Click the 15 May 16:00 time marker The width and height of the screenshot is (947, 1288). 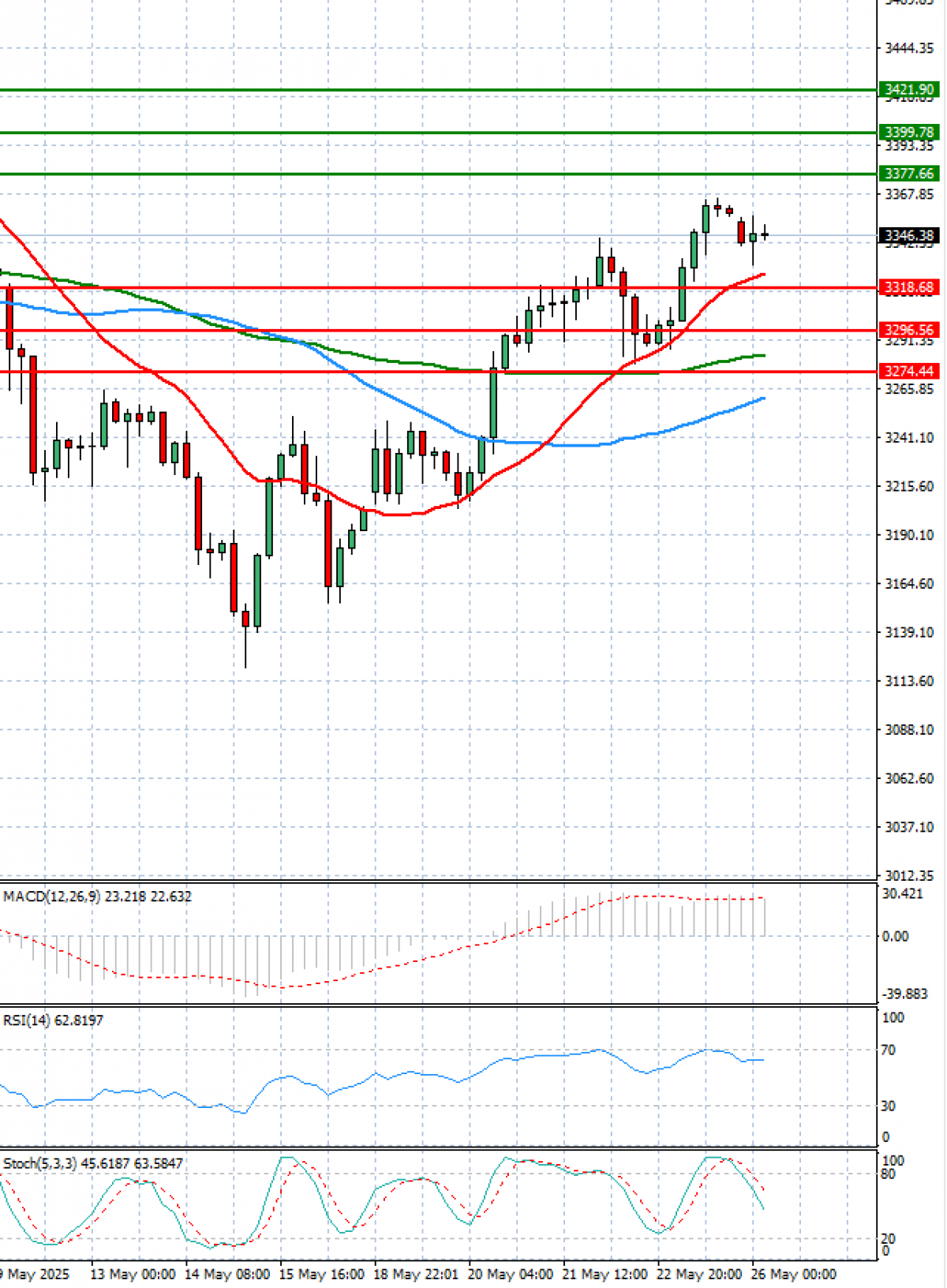(x=321, y=1275)
